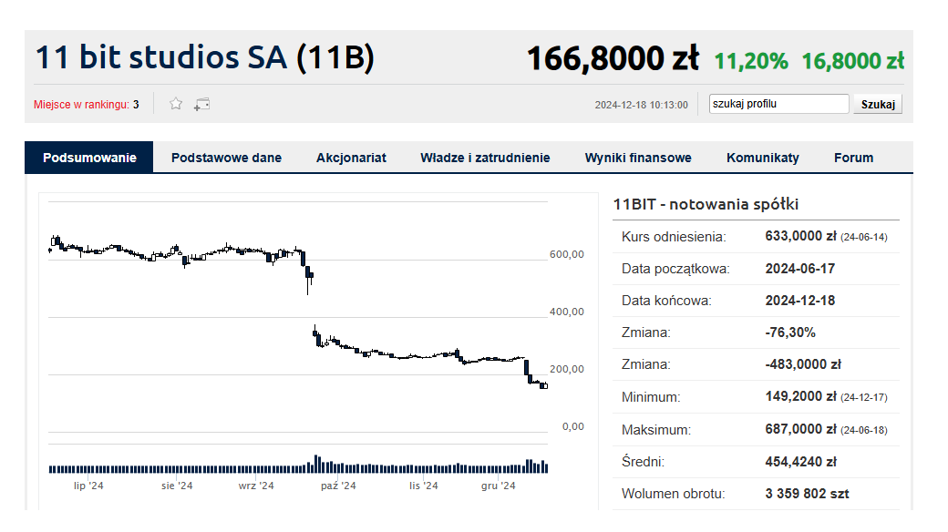View the Wyniki finansowe tab
The image size is (948, 532).
(x=638, y=158)
